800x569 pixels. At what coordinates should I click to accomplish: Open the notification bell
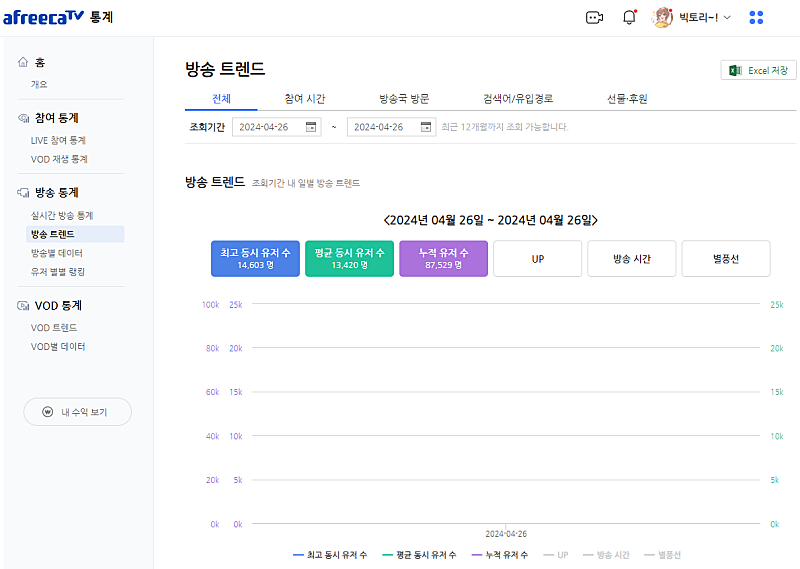[629, 17]
